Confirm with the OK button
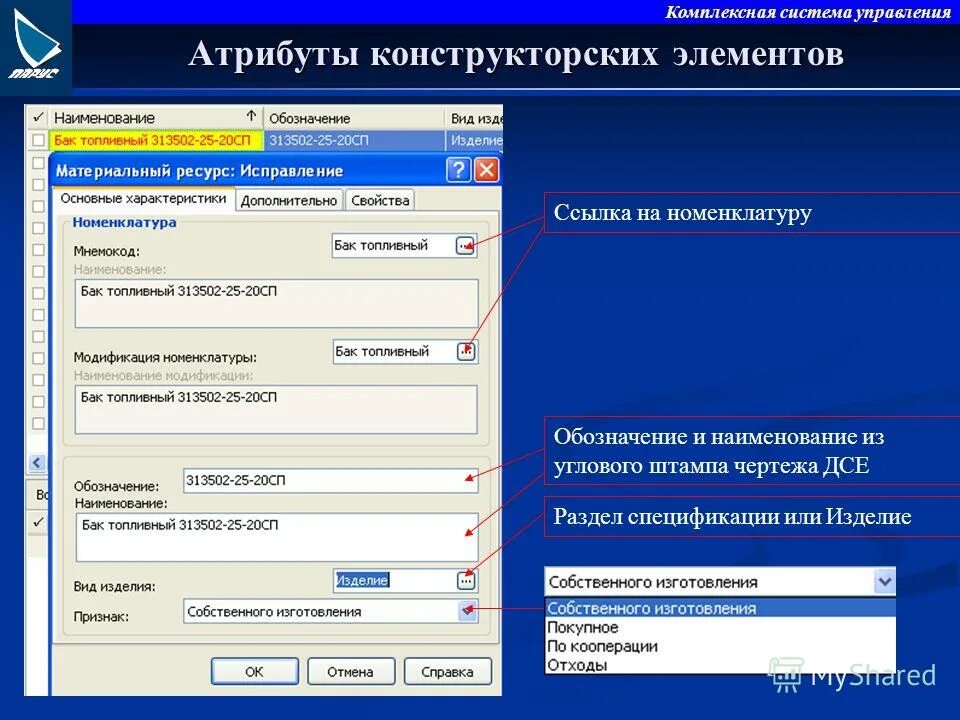Viewport: 960px width, 720px height. click(255, 672)
